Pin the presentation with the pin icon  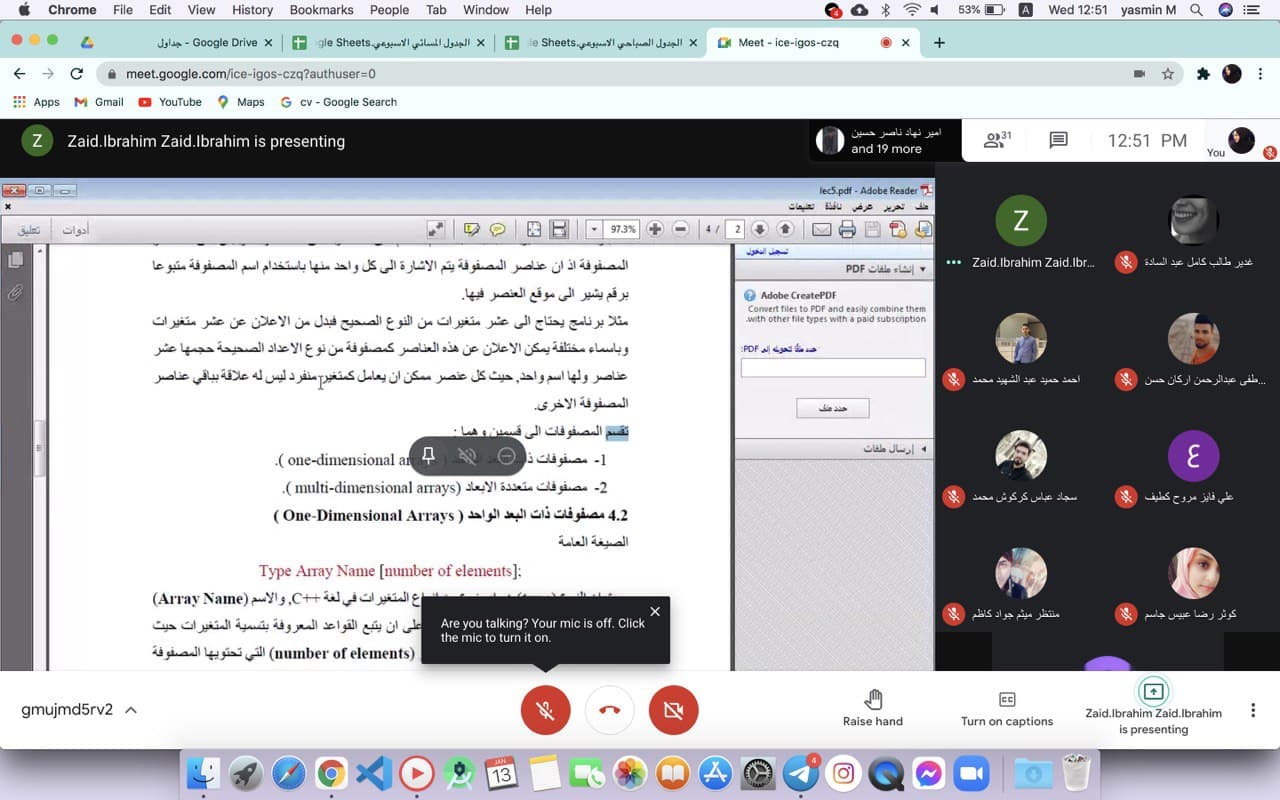click(428, 456)
